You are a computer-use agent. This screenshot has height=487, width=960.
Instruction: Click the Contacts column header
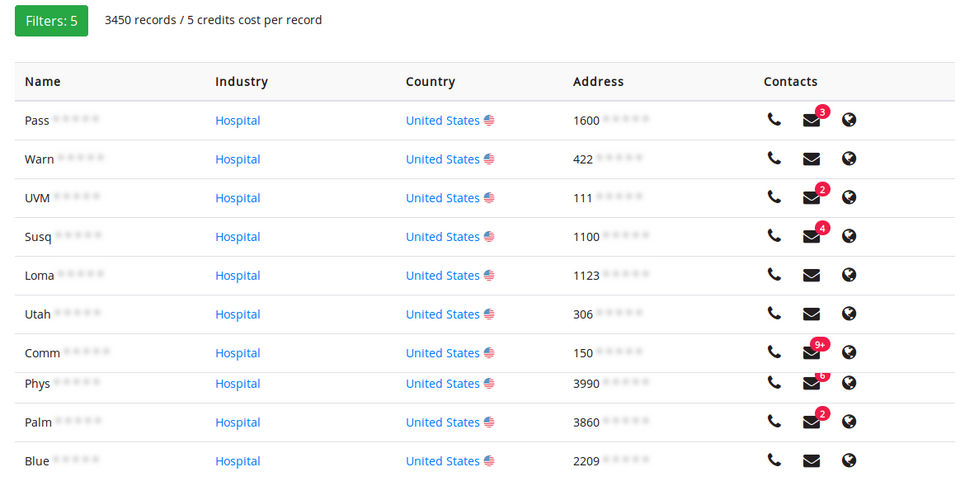[790, 82]
